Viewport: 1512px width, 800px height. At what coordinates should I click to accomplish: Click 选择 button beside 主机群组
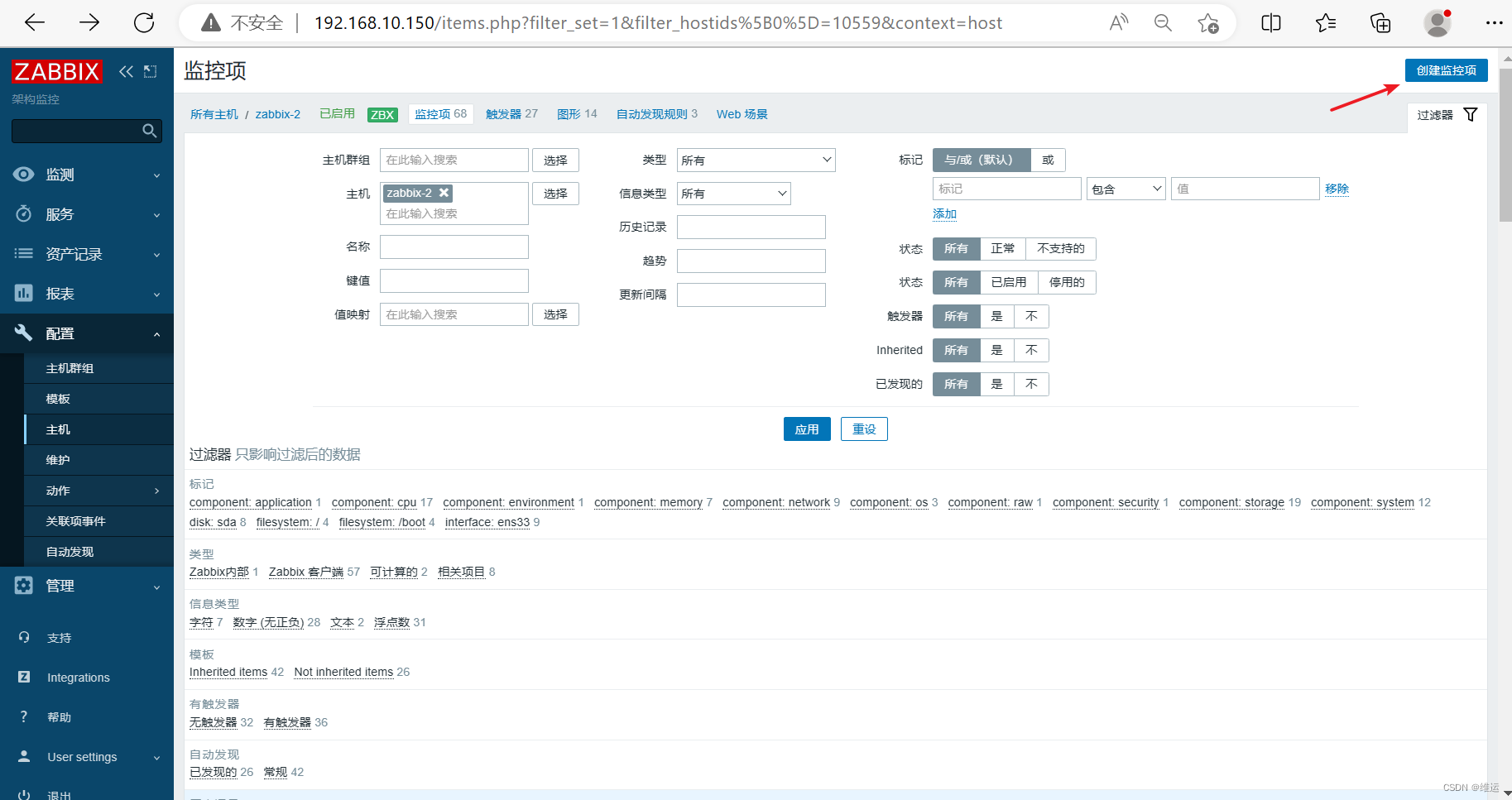pyautogui.click(x=555, y=160)
